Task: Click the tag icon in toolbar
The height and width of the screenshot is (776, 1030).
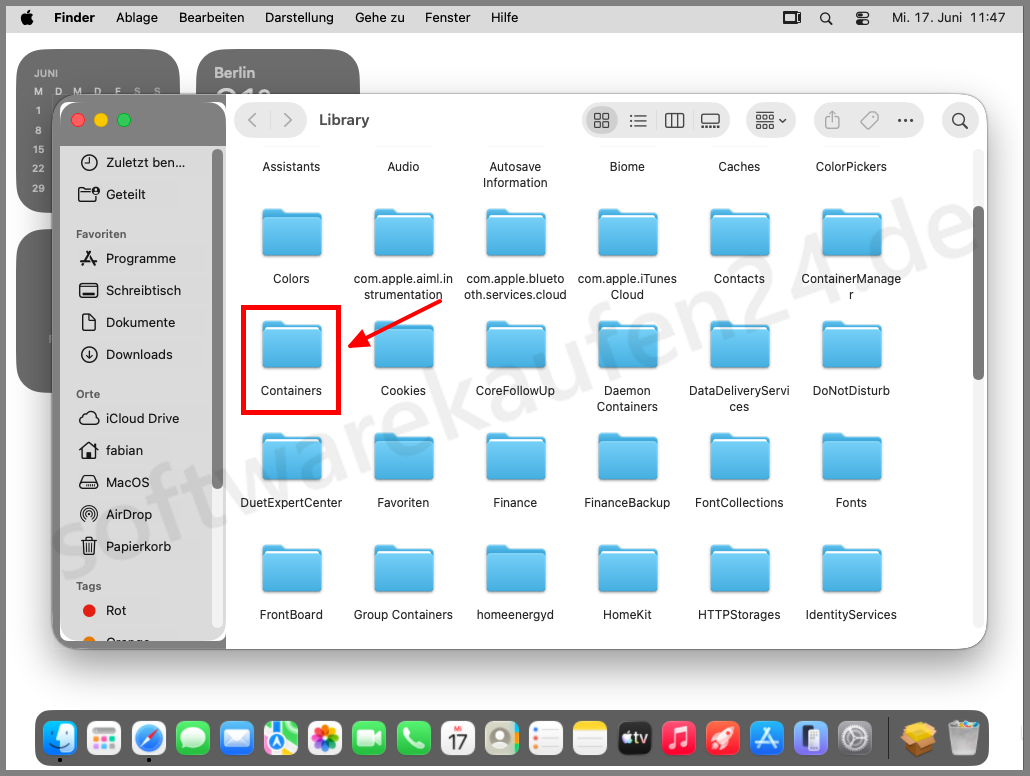Action: [869, 120]
